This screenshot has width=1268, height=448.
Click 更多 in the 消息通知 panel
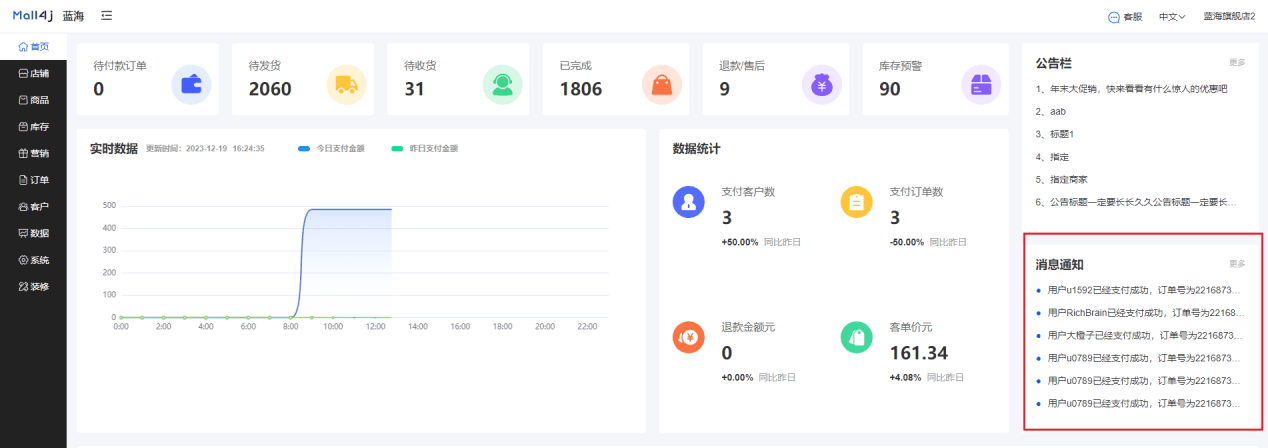[1237, 264]
